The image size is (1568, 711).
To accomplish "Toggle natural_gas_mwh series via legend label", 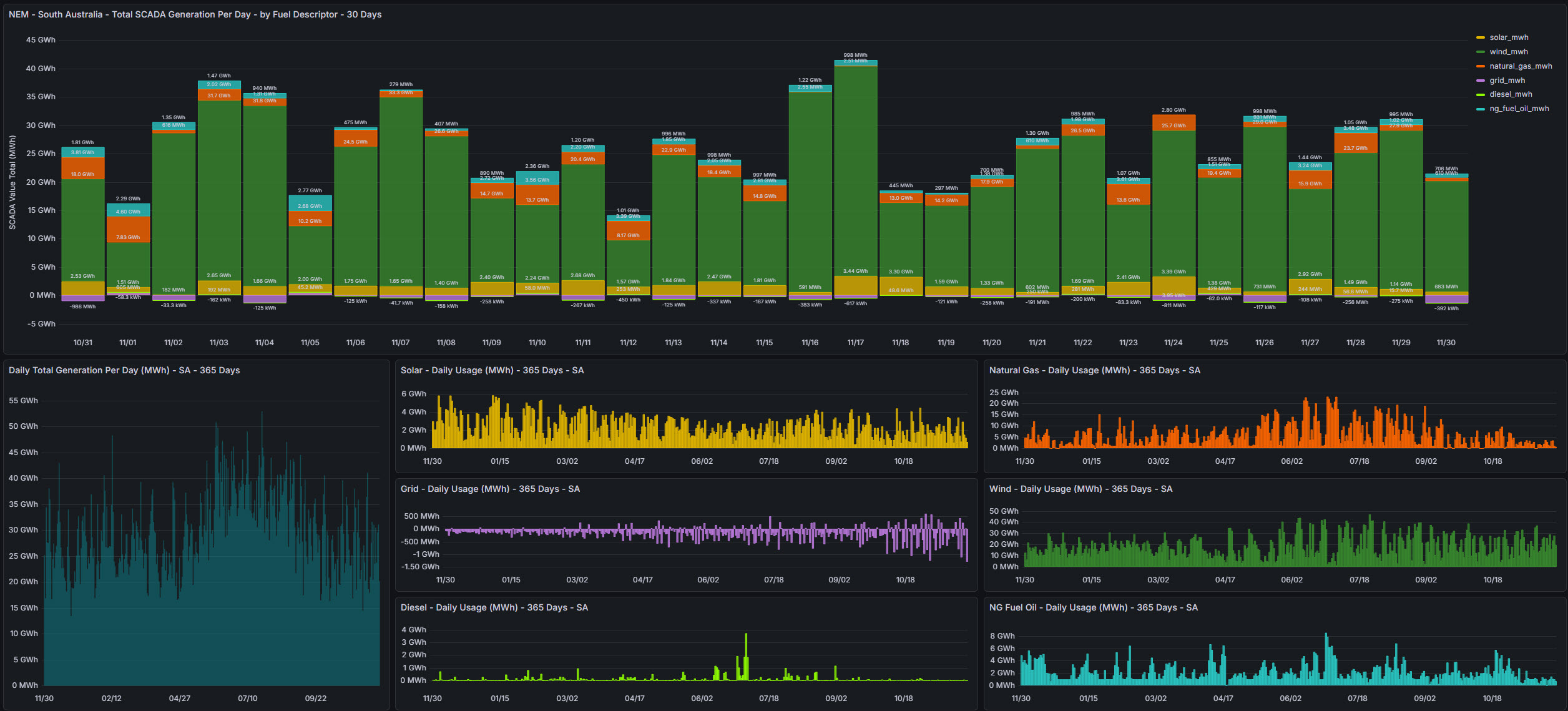I will (1520, 66).
